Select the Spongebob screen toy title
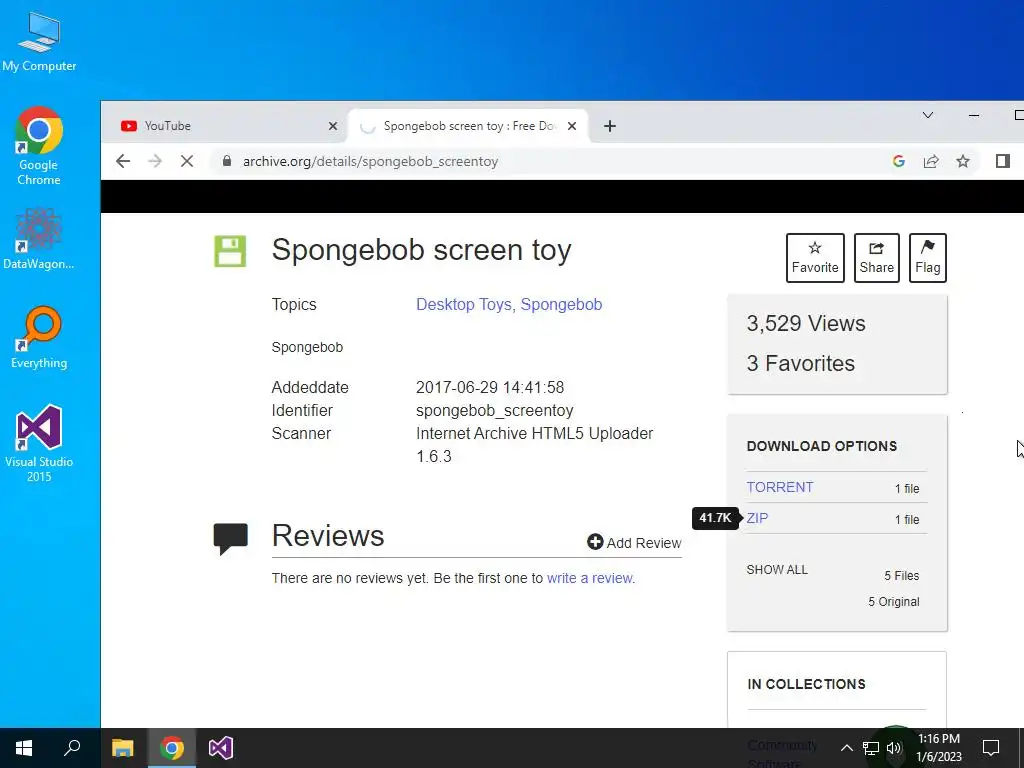Viewport: 1024px width, 768px height. click(421, 250)
